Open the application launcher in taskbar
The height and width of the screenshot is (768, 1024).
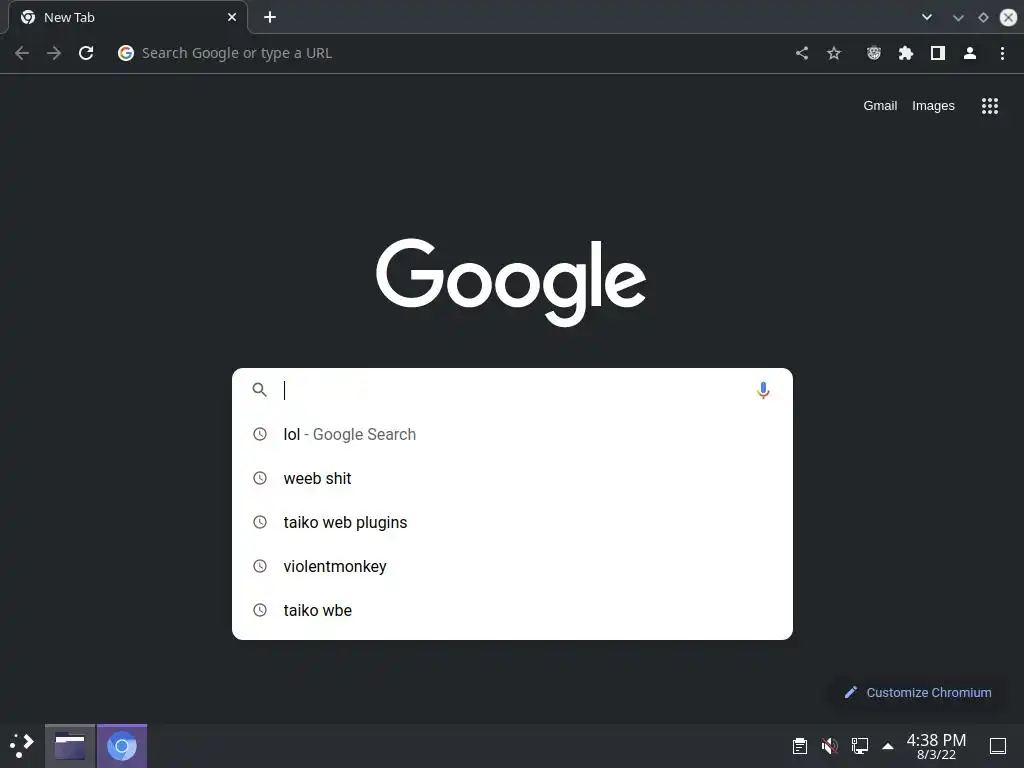pos(22,746)
